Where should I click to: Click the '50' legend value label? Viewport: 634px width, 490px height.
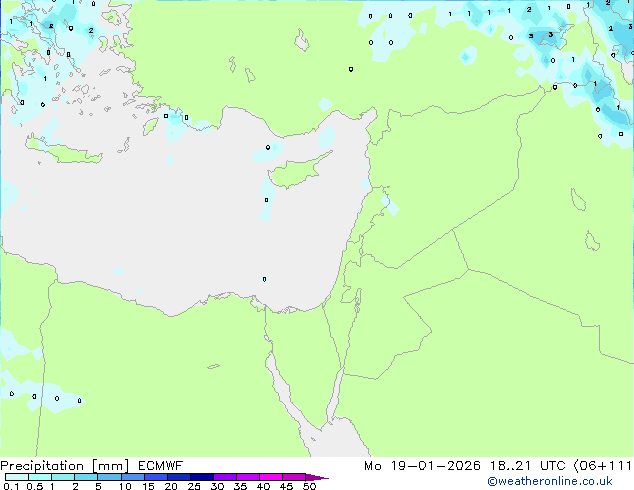click(309, 486)
